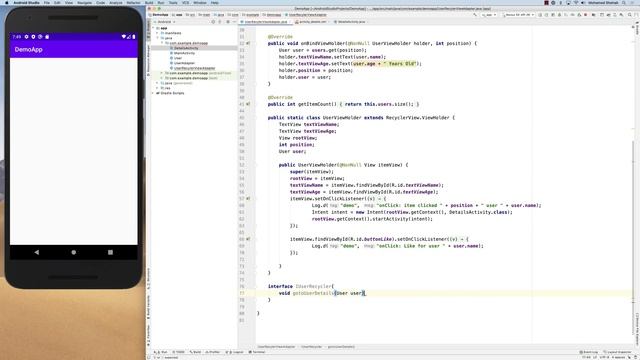Click the folded getItemCount method body
Viewport: 640px width, 360px height.
point(380,104)
